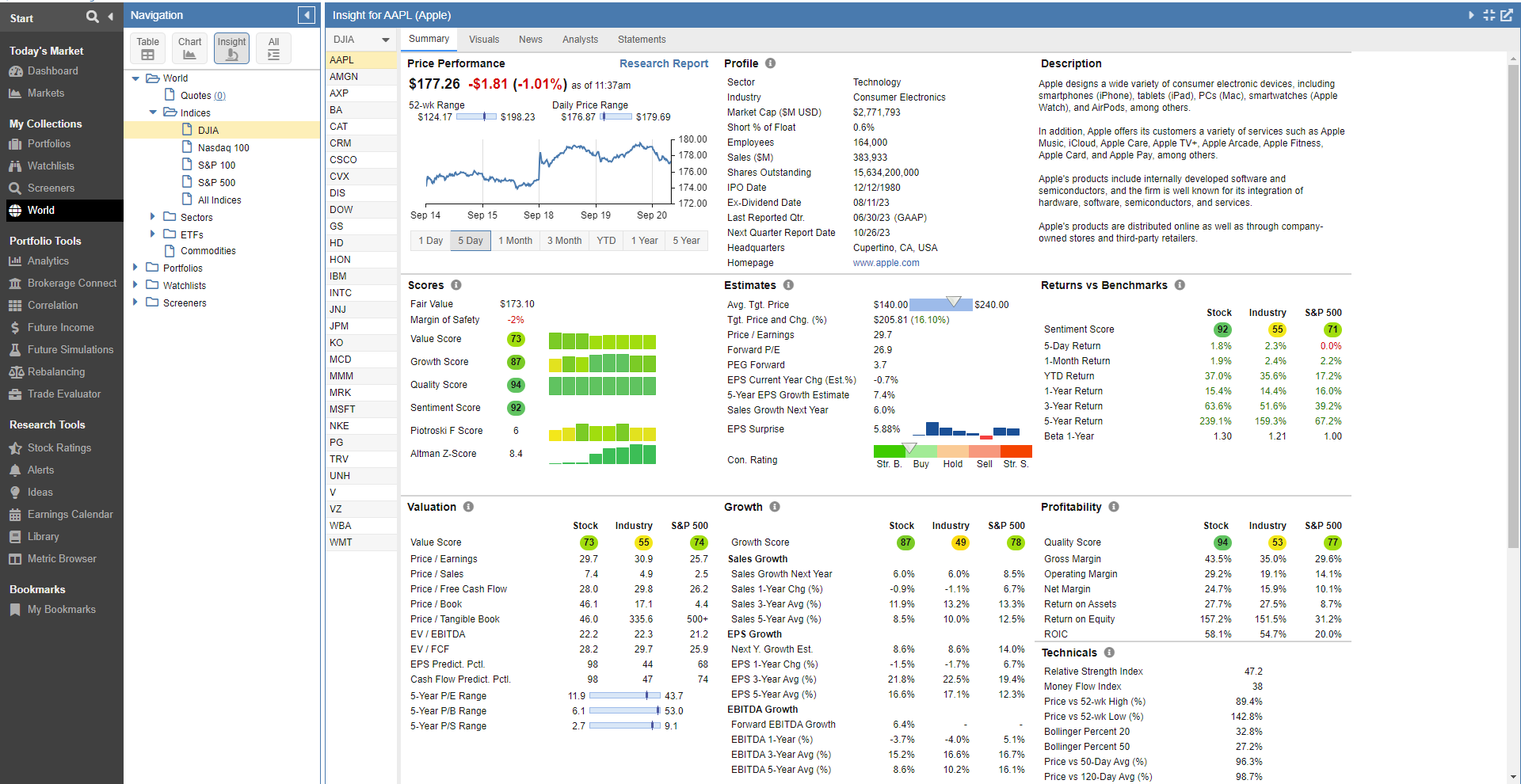
Task: Click the Avg. Tgt. Price range bar
Action: pyautogui.click(x=940, y=304)
